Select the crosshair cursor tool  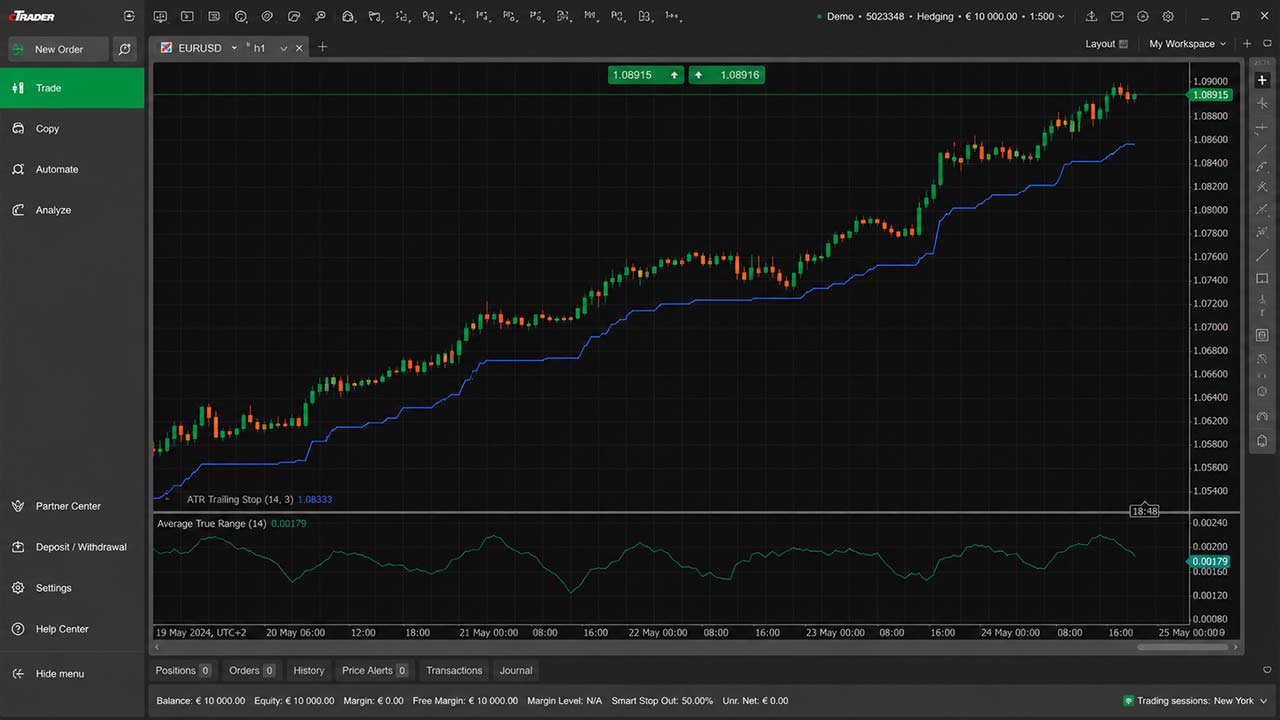coord(1262,80)
